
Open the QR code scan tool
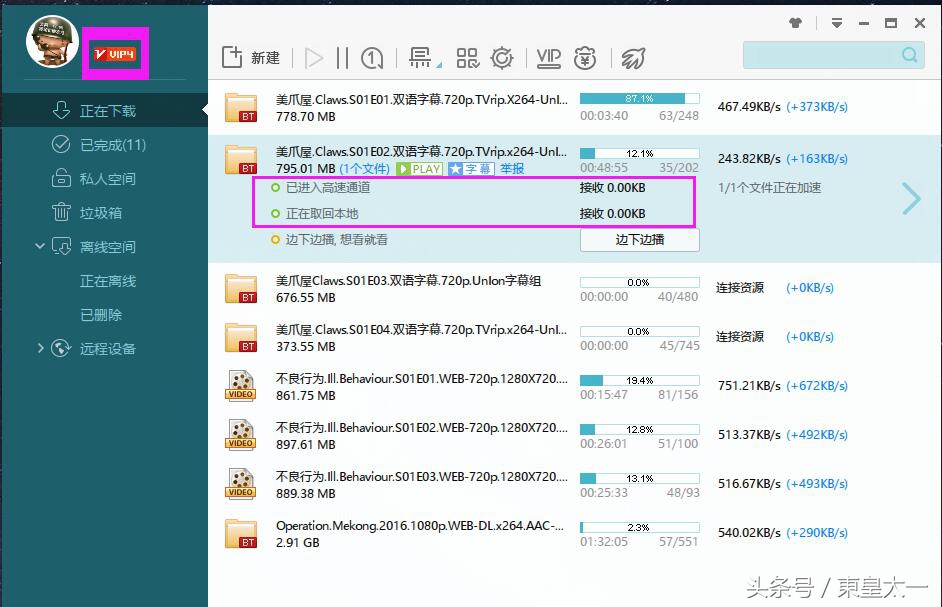pyautogui.click(x=466, y=57)
